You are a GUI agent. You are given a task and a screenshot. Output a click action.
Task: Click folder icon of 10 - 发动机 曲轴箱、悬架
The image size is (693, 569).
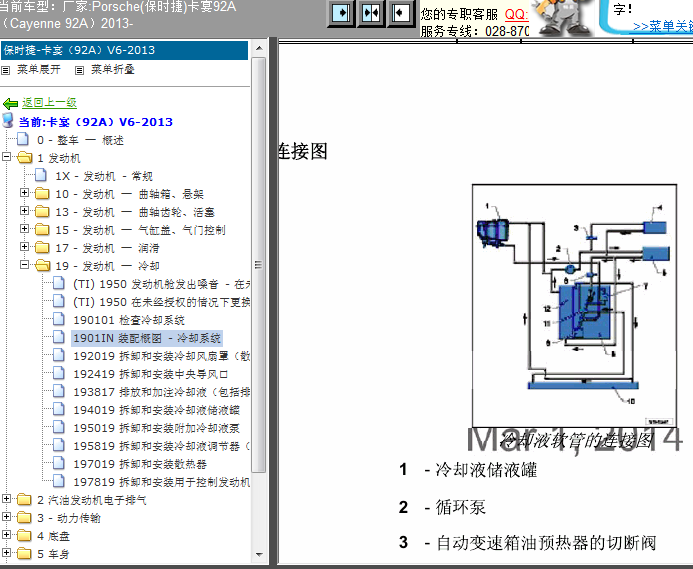pos(42,194)
